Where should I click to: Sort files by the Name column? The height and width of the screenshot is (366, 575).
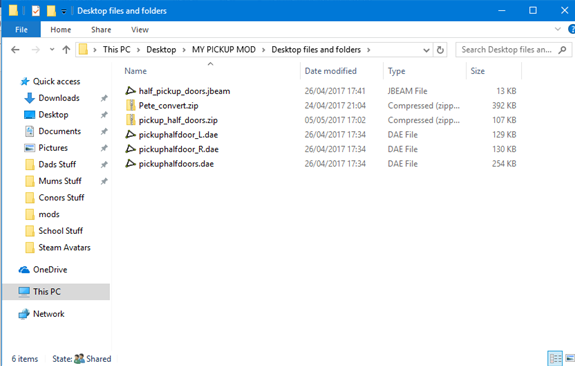pos(135,71)
